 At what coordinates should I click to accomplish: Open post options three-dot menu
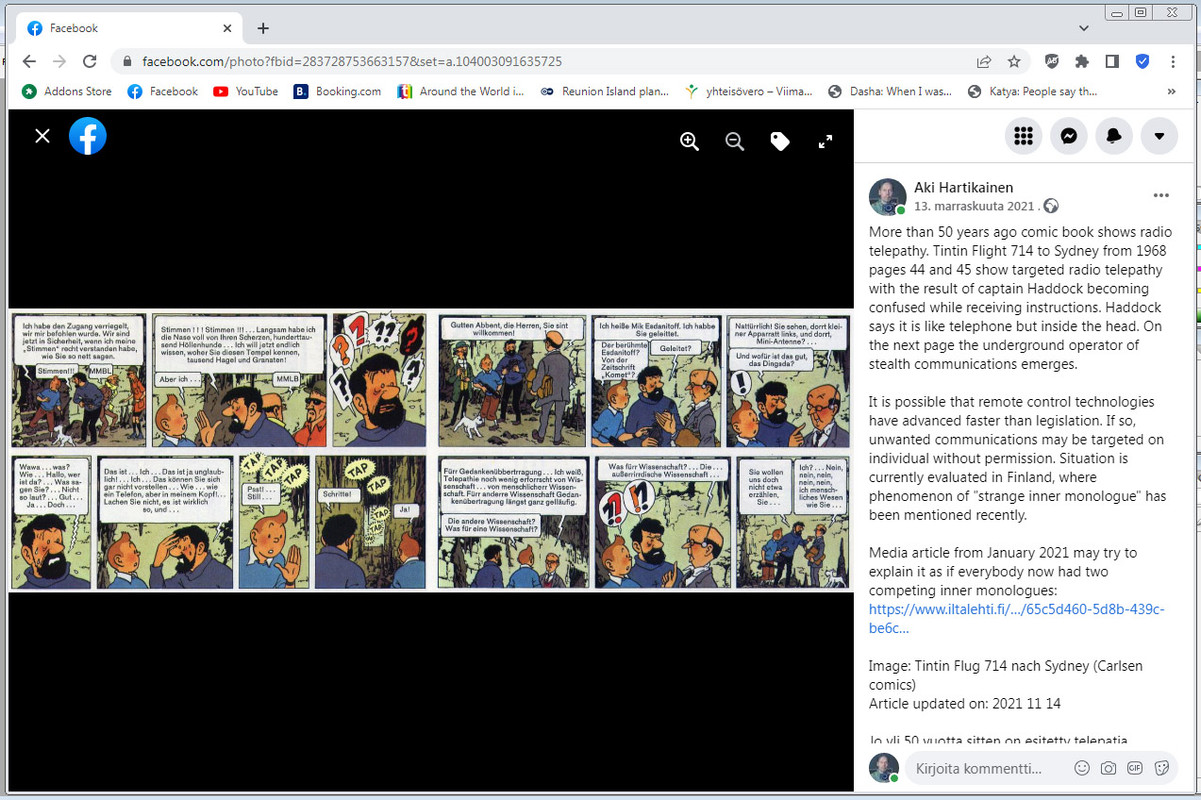(x=1161, y=196)
